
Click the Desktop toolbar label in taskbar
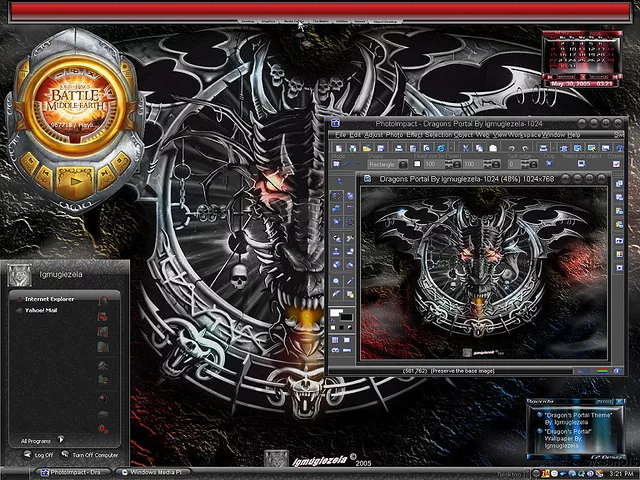[x=509, y=474]
